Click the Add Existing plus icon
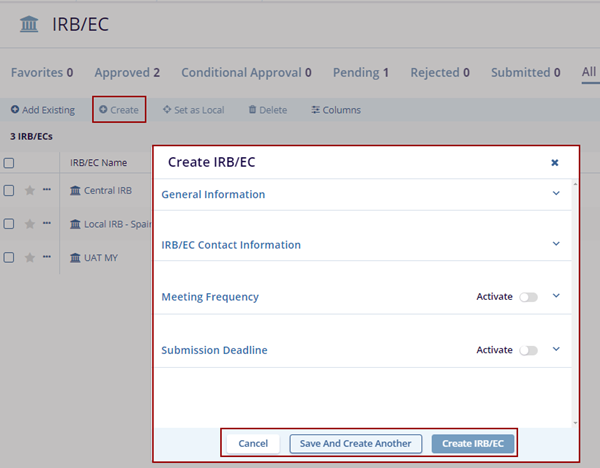Image resolution: width=600 pixels, height=468 pixels. coord(15,109)
